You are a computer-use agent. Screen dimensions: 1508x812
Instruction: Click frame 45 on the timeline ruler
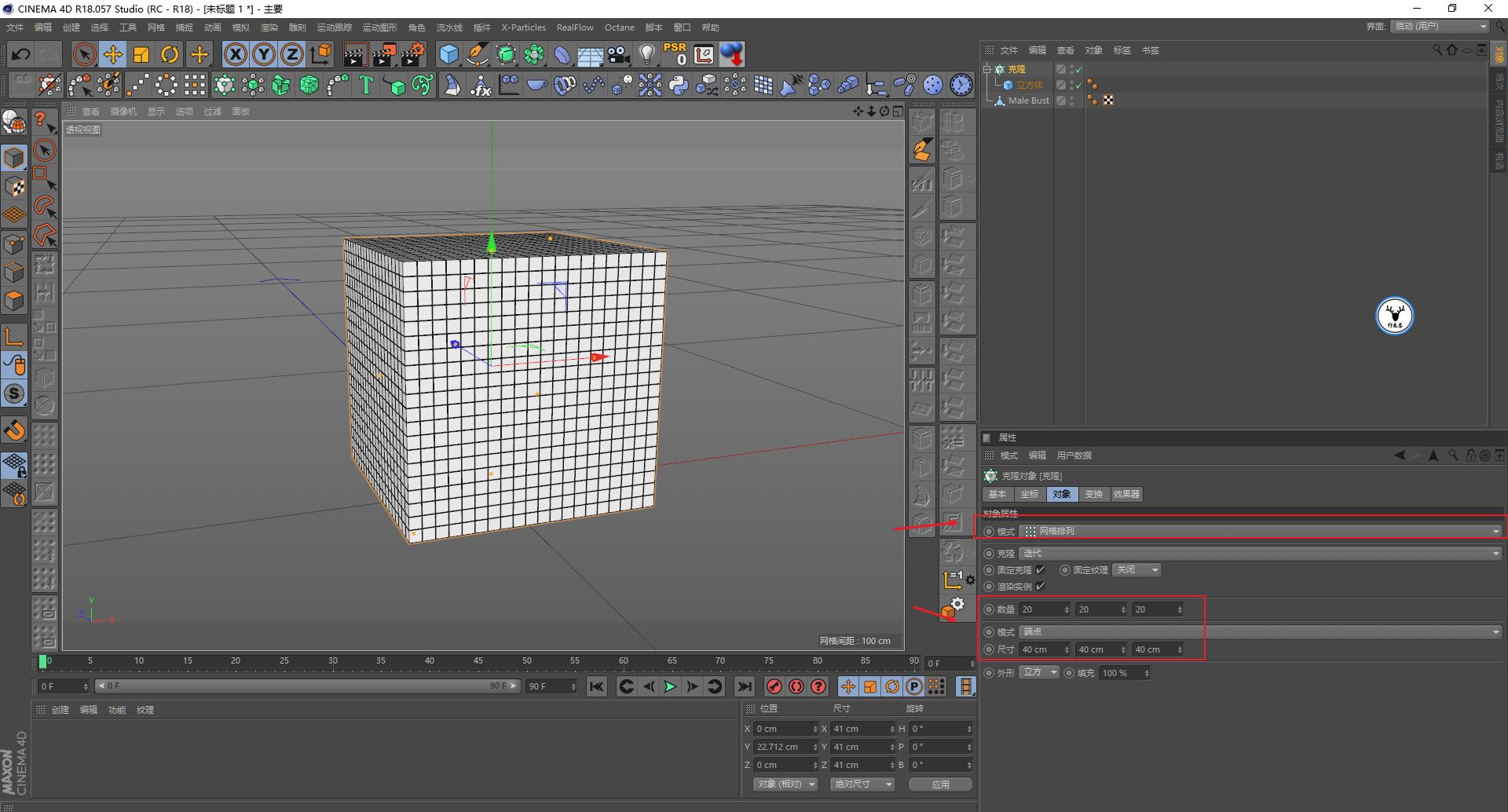(x=478, y=662)
